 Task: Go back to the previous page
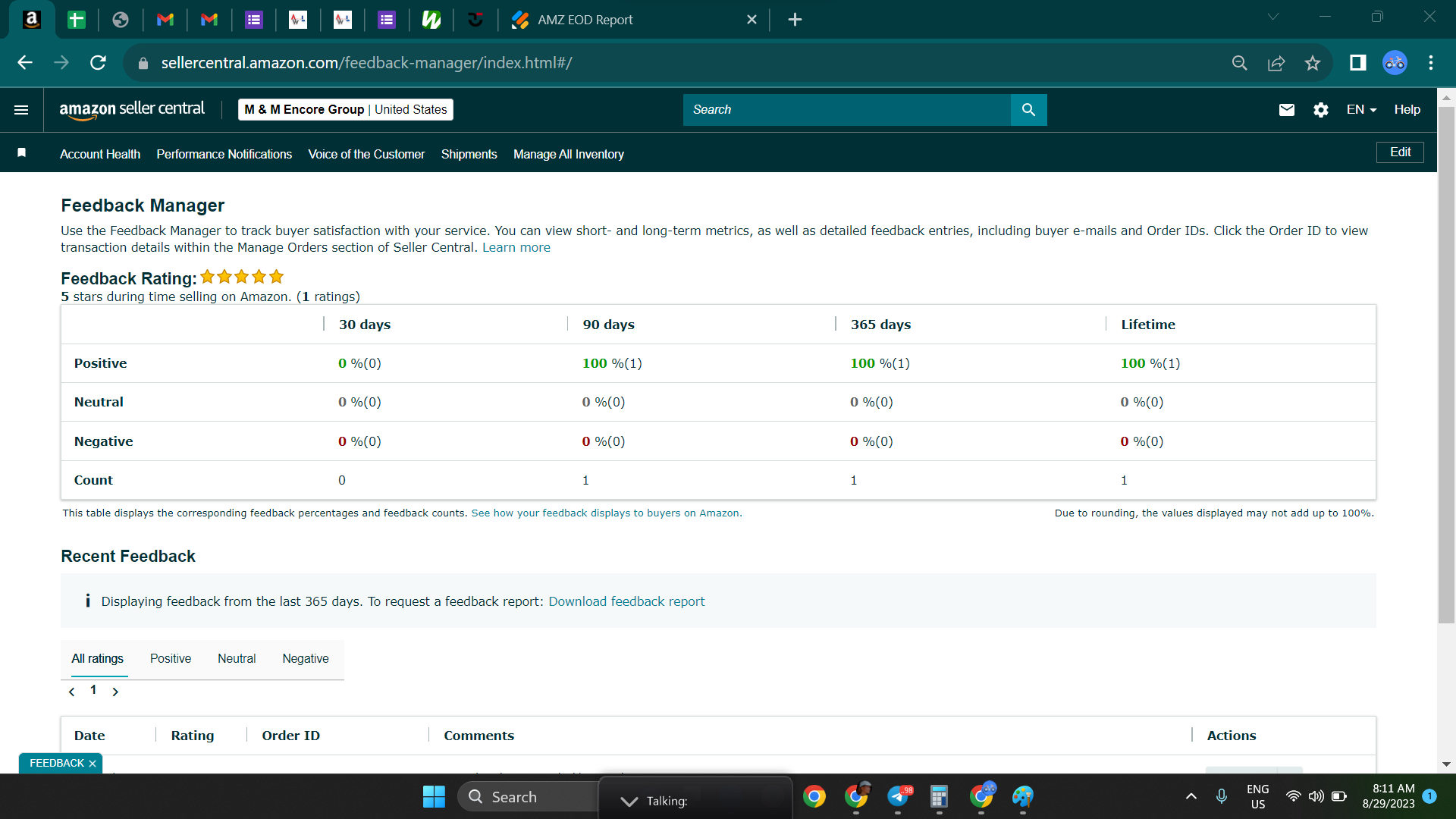click(25, 63)
